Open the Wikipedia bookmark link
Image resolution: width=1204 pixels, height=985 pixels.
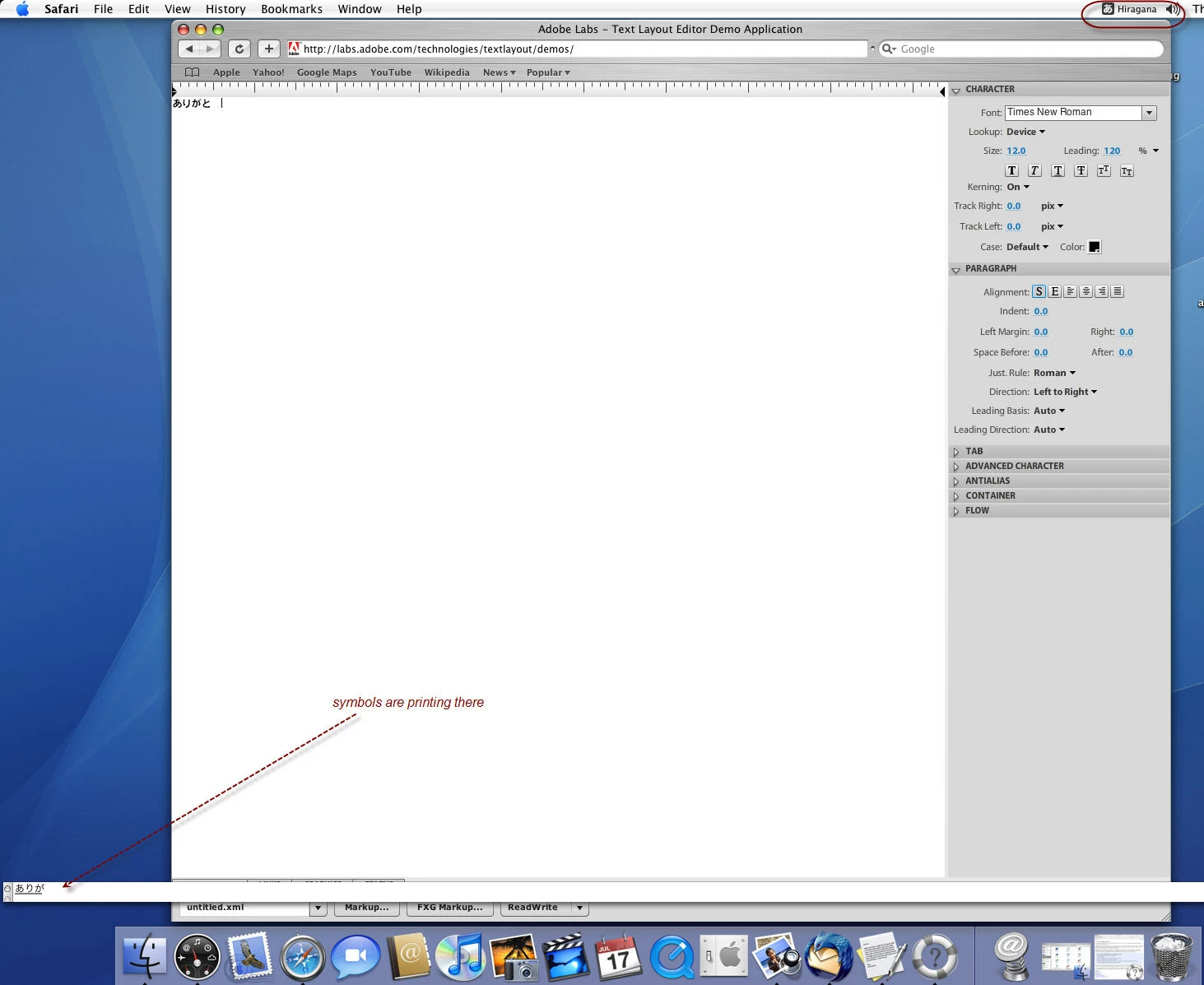tap(447, 72)
